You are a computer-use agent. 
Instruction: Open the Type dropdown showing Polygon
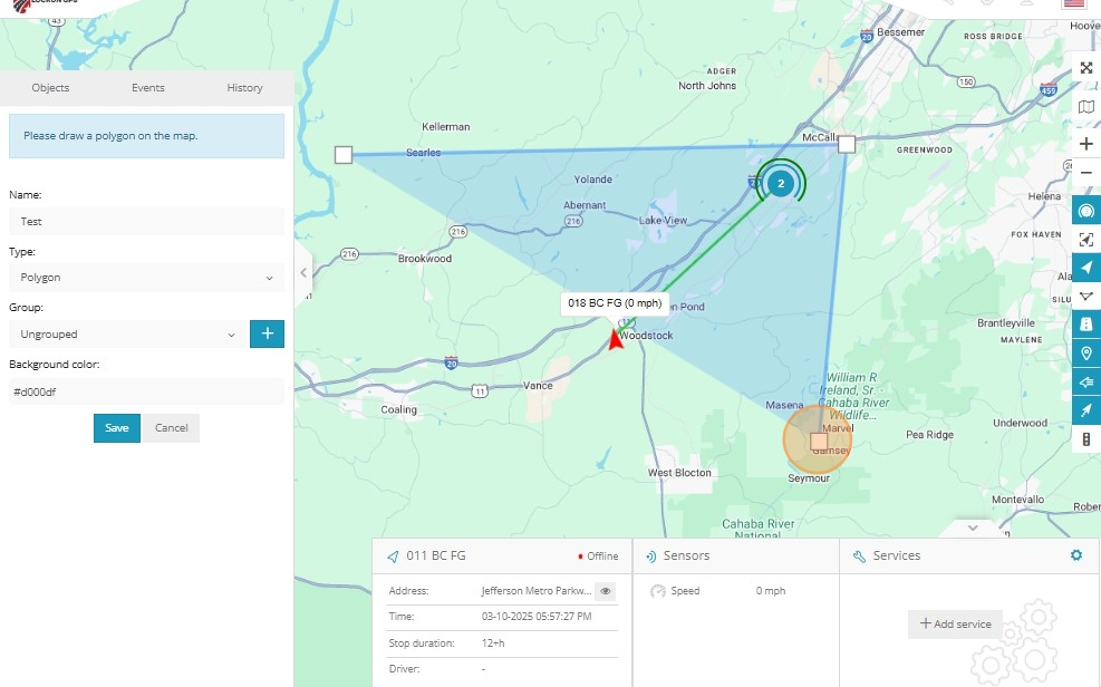147,277
